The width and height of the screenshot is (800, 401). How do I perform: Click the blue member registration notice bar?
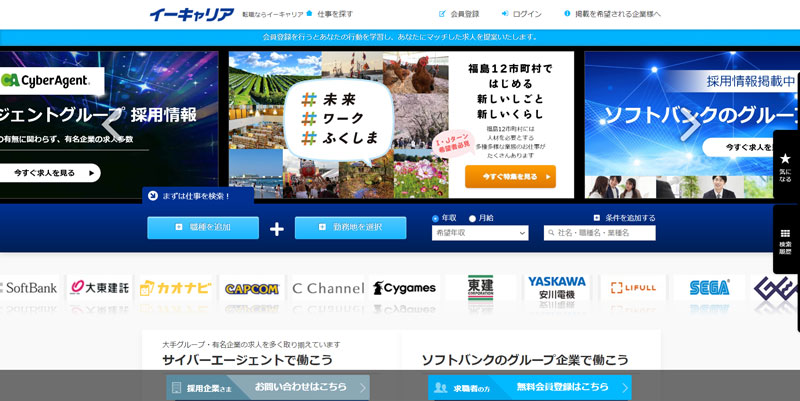tap(400, 37)
